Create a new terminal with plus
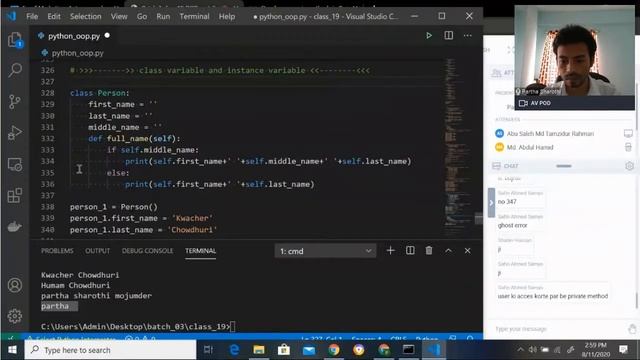640x360 pixels. pyautogui.click(x=390, y=250)
